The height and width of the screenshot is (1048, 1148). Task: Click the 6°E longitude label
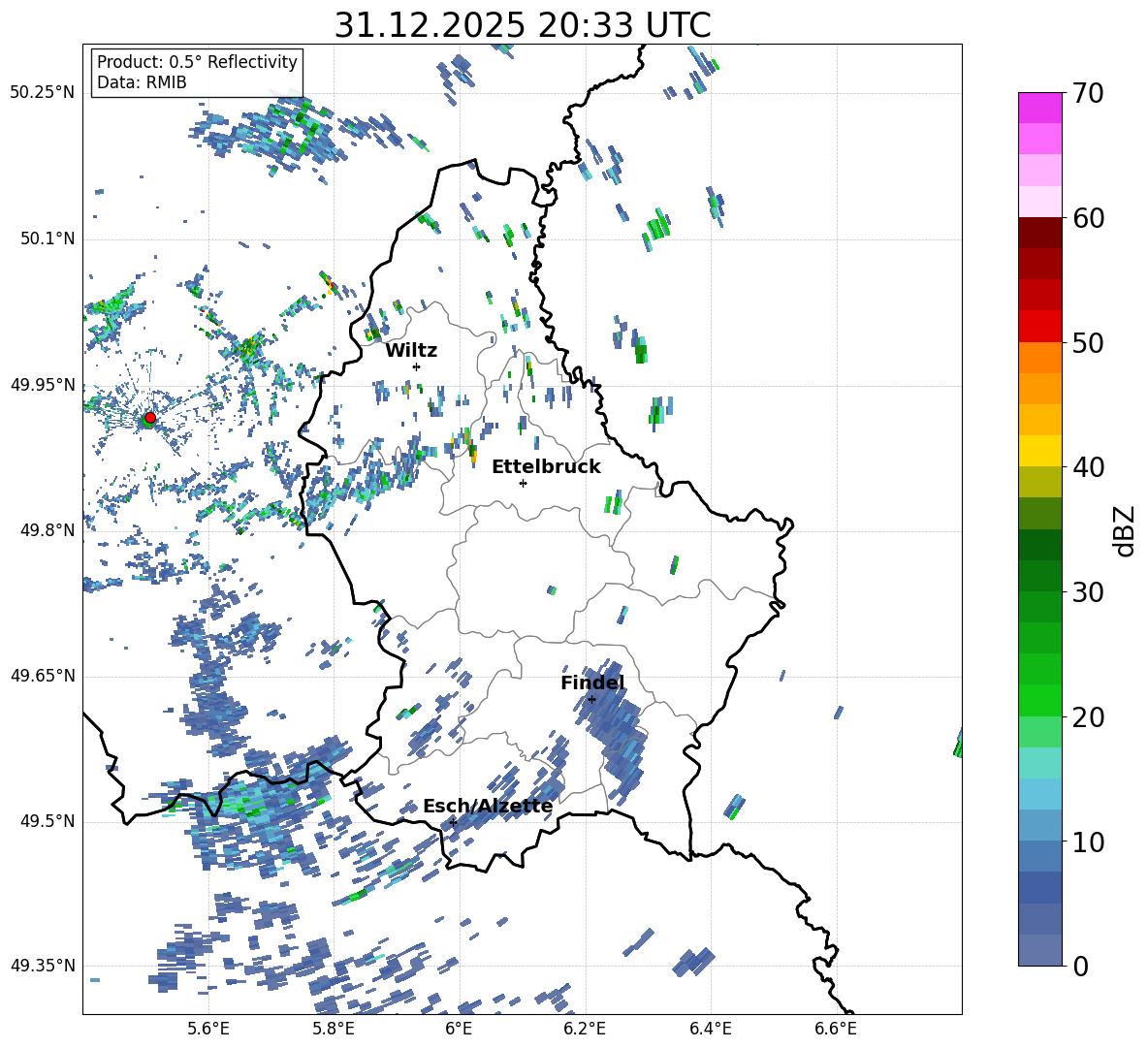click(459, 1029)
